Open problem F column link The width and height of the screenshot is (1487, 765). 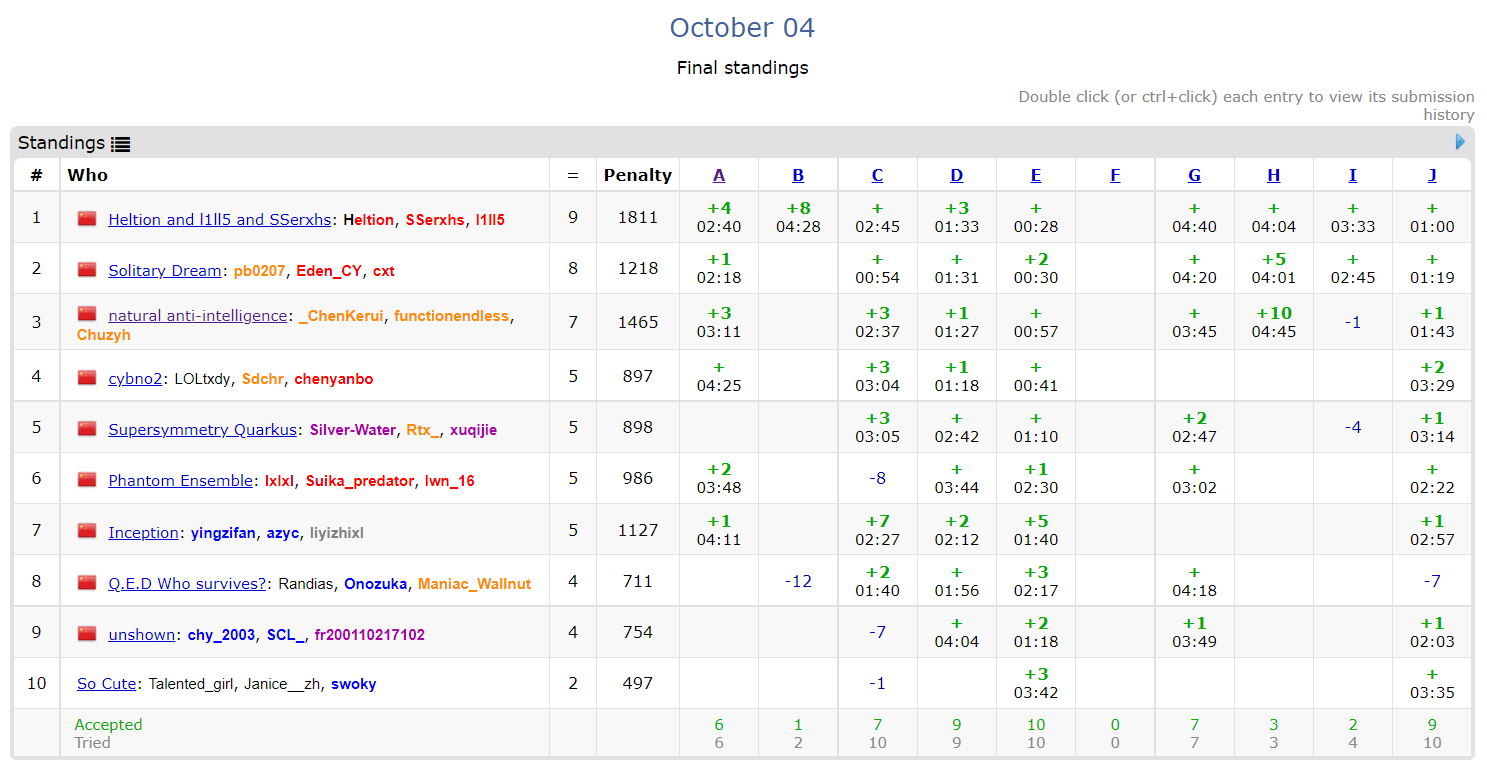[1115, 176]
